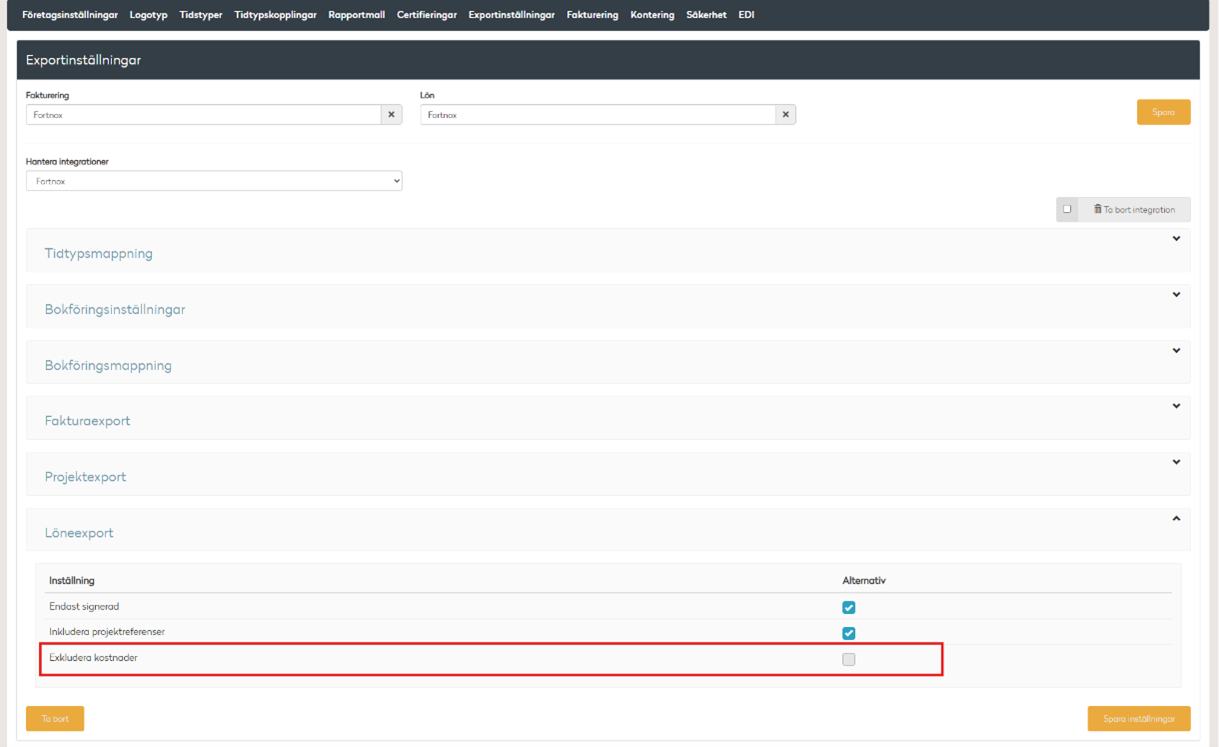This screenshot has width=1219, height=747.
Task: Click the trash icon on Ta bort integration
Action: (1097, 209)
